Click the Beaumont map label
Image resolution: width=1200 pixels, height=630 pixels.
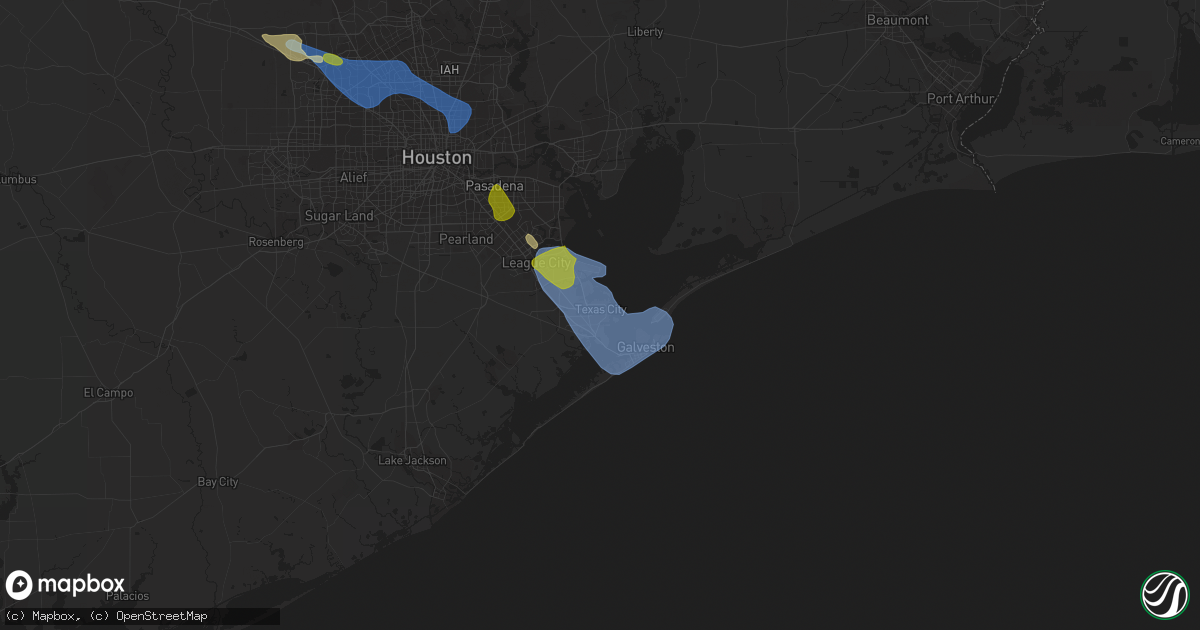click(897, 20)
